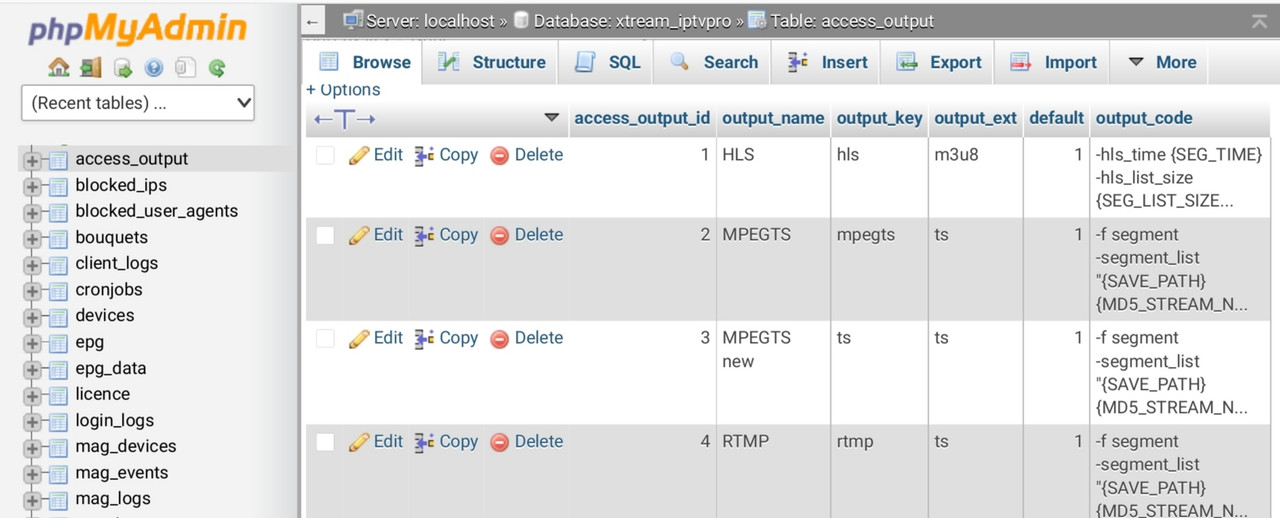The width and height of the screenshot is (1280, 518).
Task: Click the back arrow panel toggle button
Action: tap(313, 21)
